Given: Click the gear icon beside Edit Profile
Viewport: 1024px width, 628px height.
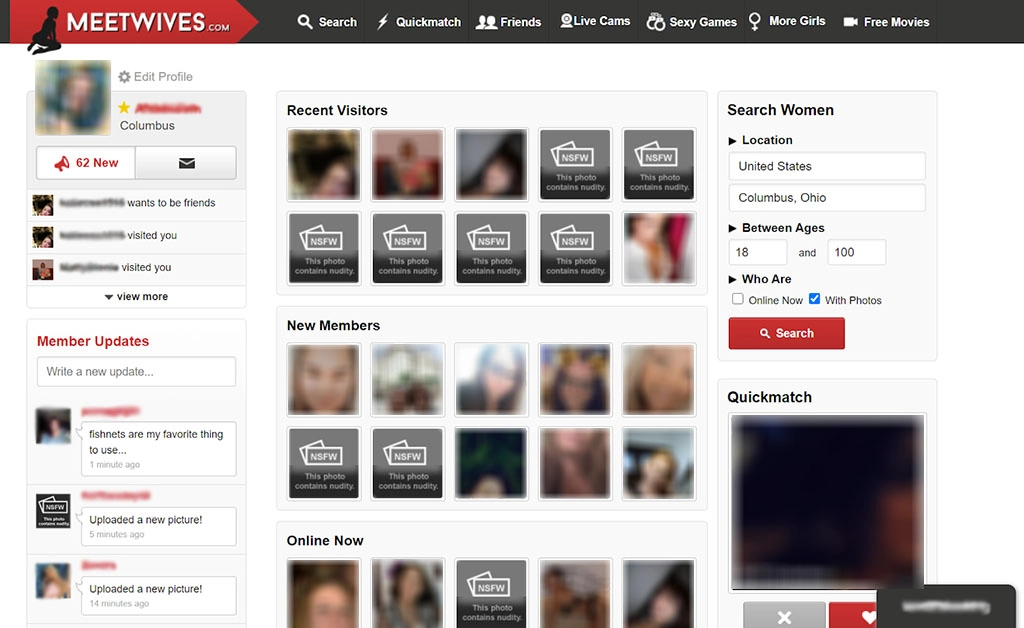Looking at the screenshot, I should pos(124,77).
